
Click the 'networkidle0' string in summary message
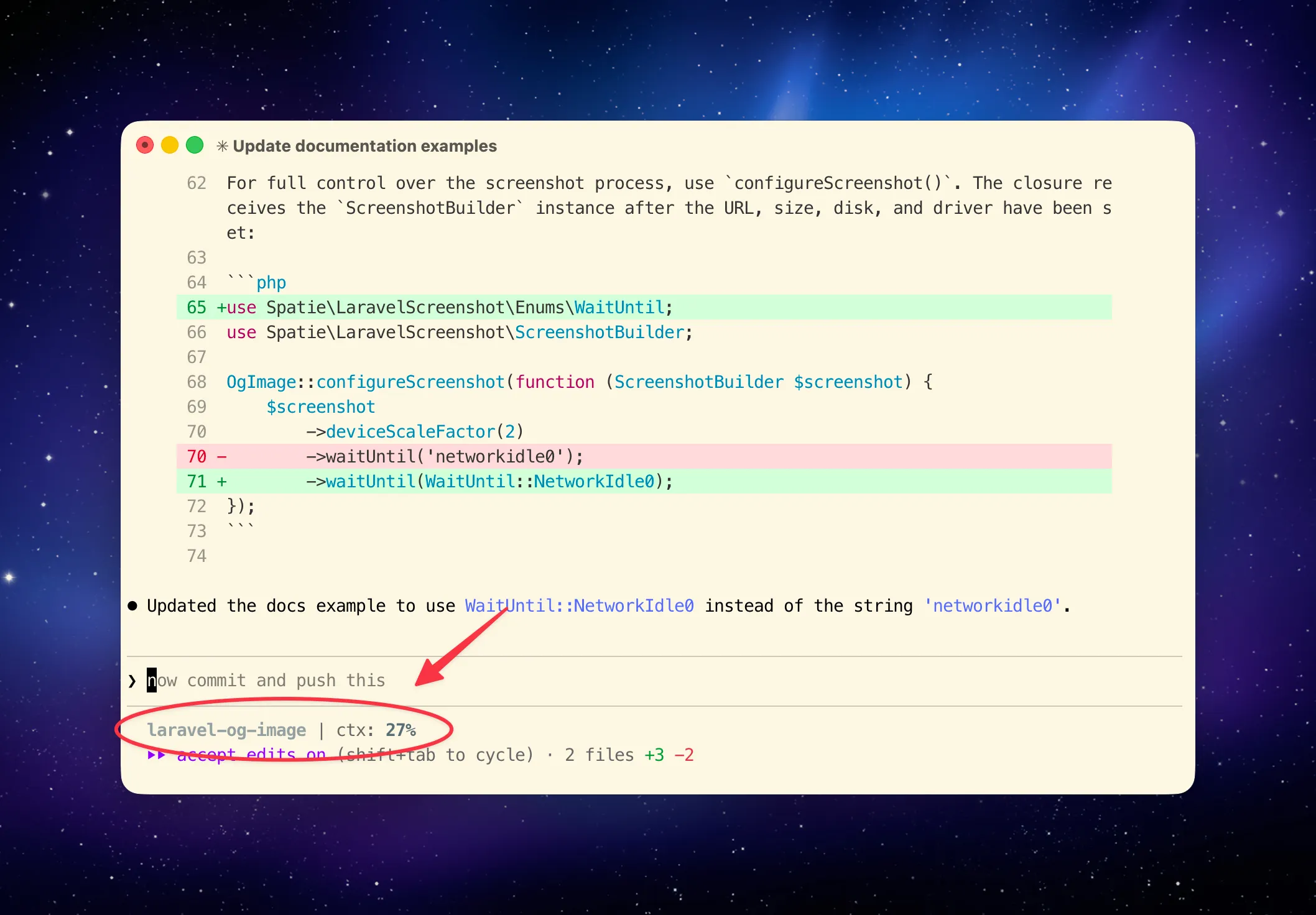(992, 606)
